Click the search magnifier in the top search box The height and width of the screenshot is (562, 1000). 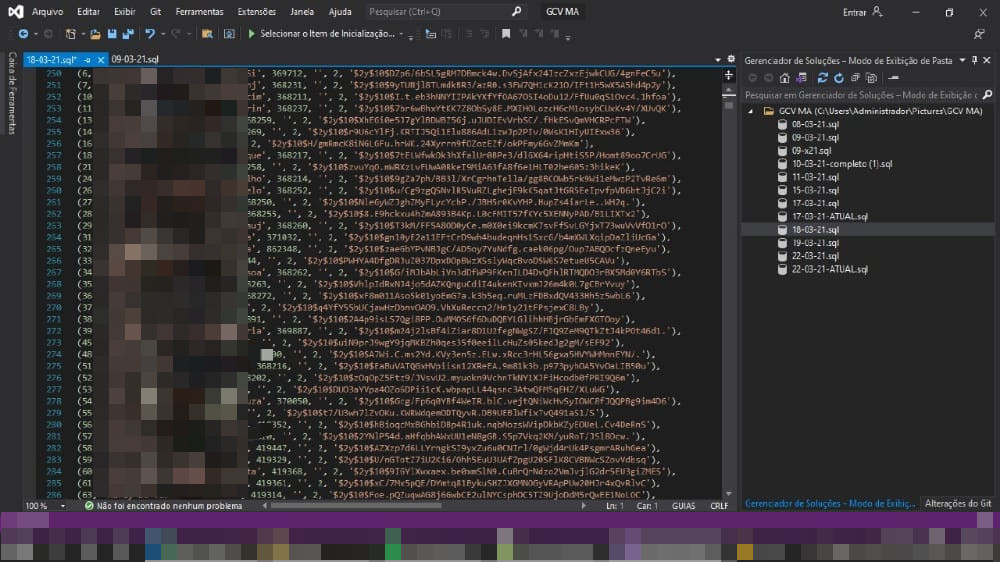tap(517, 11)
